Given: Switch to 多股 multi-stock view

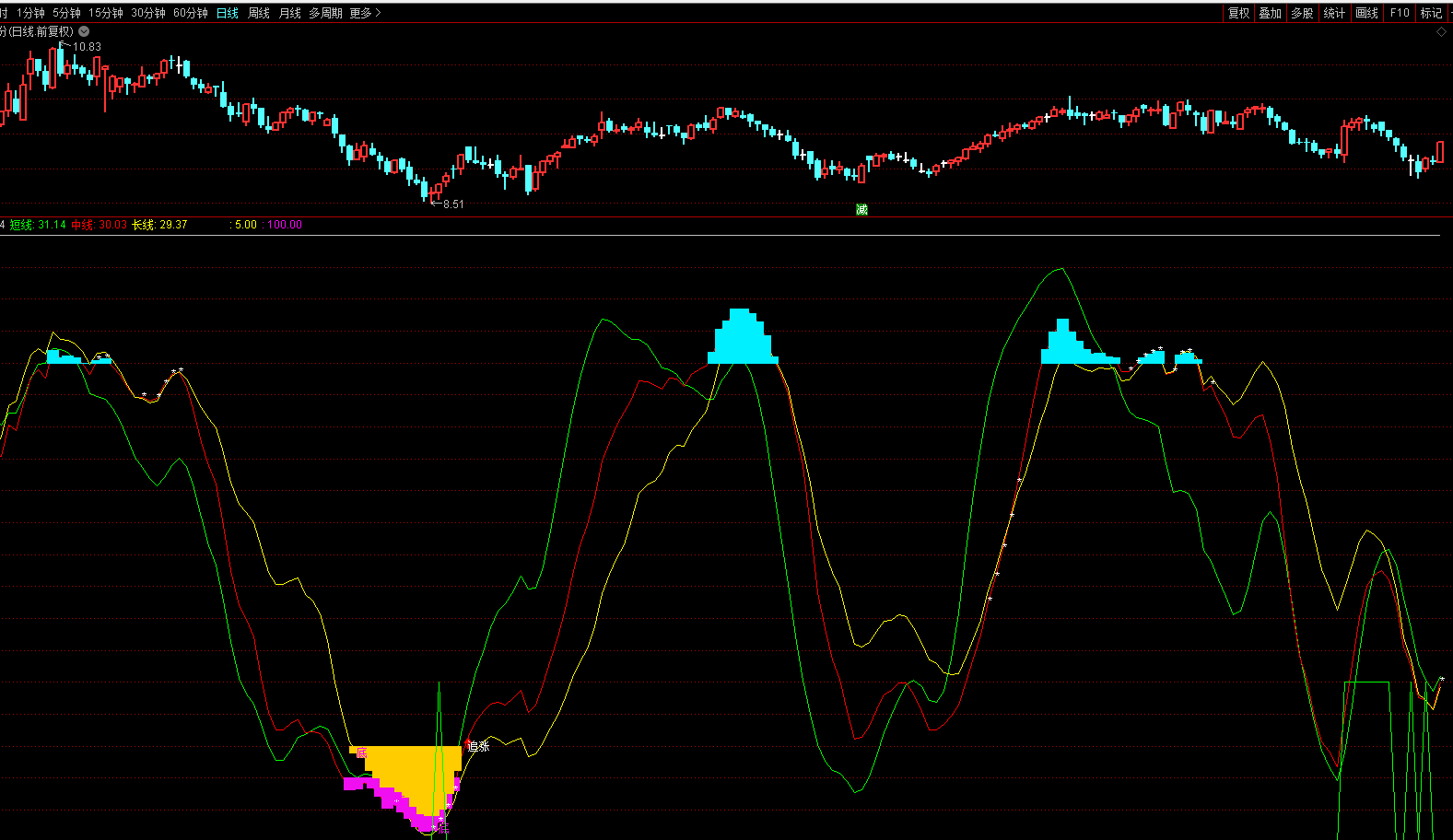Looking at the screenshot, I should point(1302,13).
